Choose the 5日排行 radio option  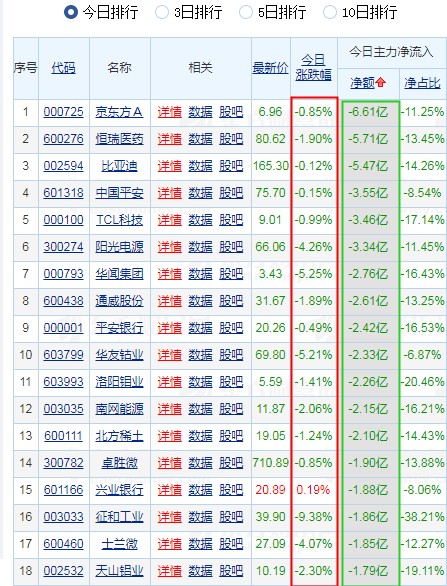point(246,12)
